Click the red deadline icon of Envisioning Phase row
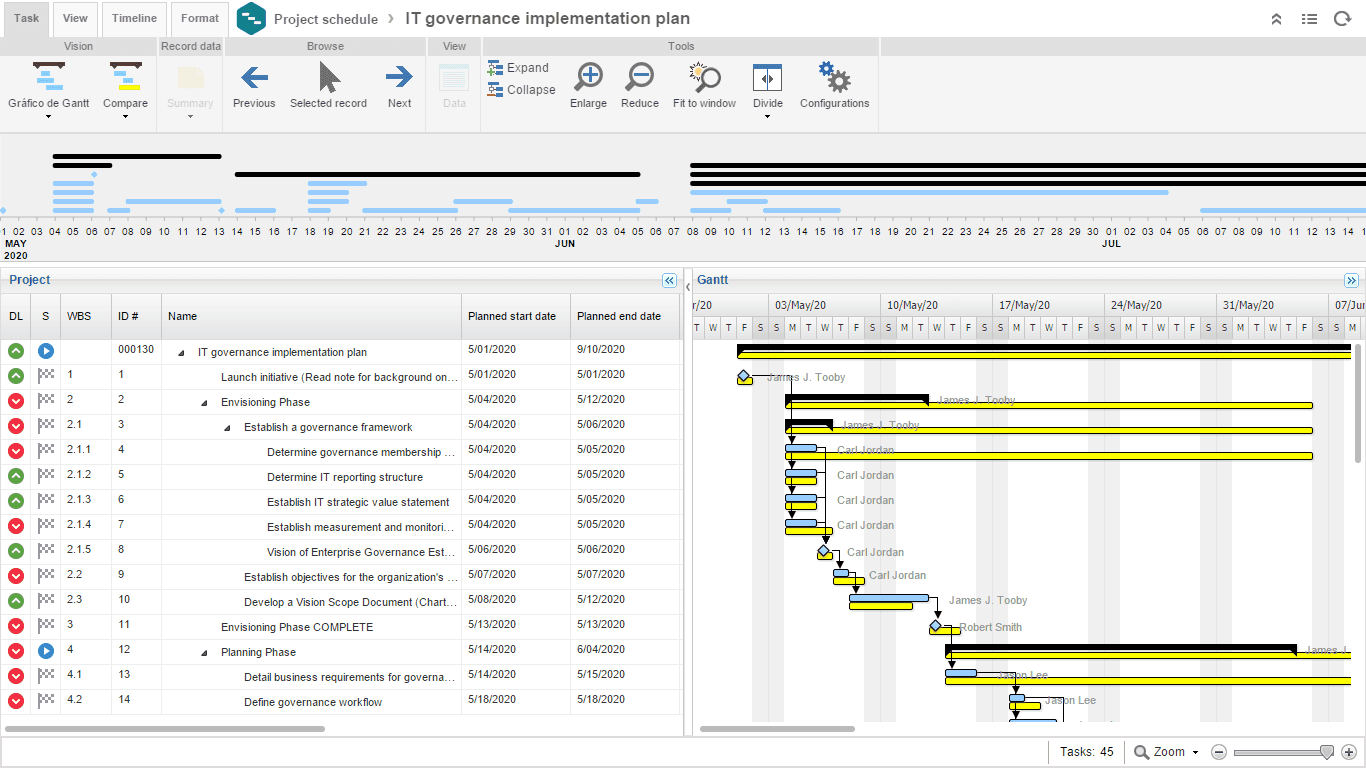This screenshot has height=768, width=1366. pyautogui.click(x=16, y=401)
